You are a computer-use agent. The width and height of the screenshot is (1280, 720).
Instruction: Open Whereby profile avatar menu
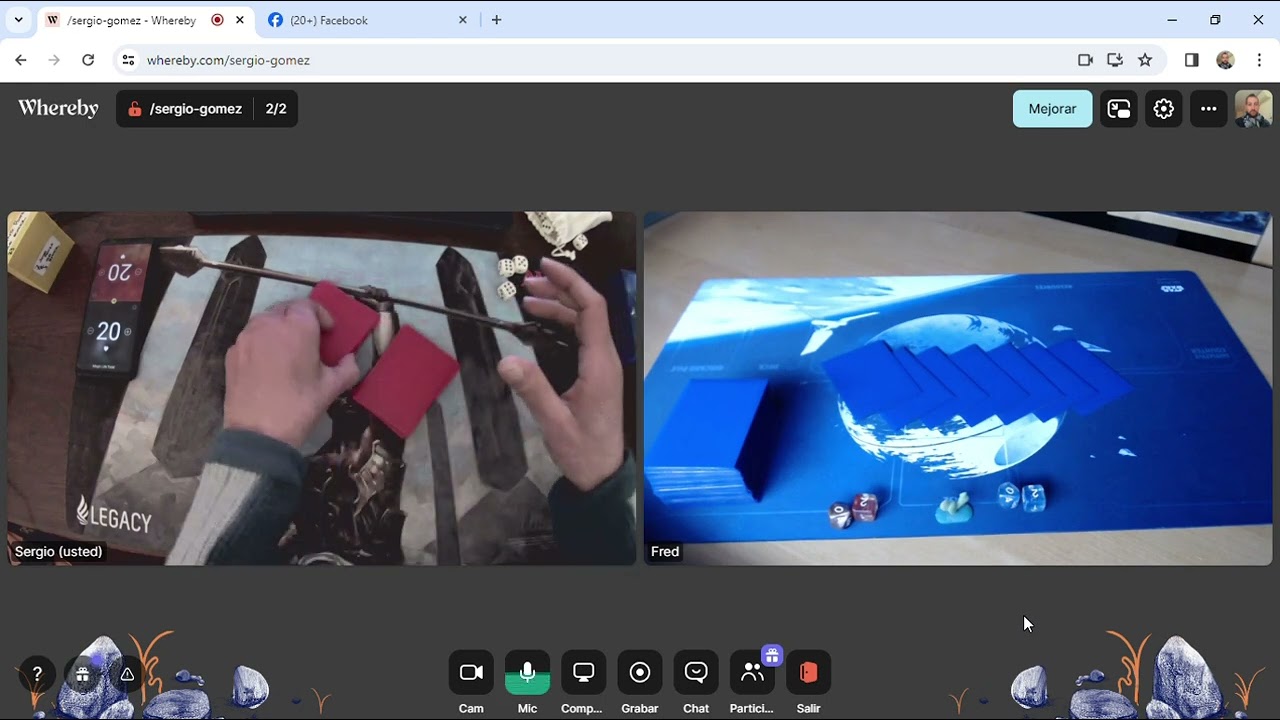pos(1254,109)
